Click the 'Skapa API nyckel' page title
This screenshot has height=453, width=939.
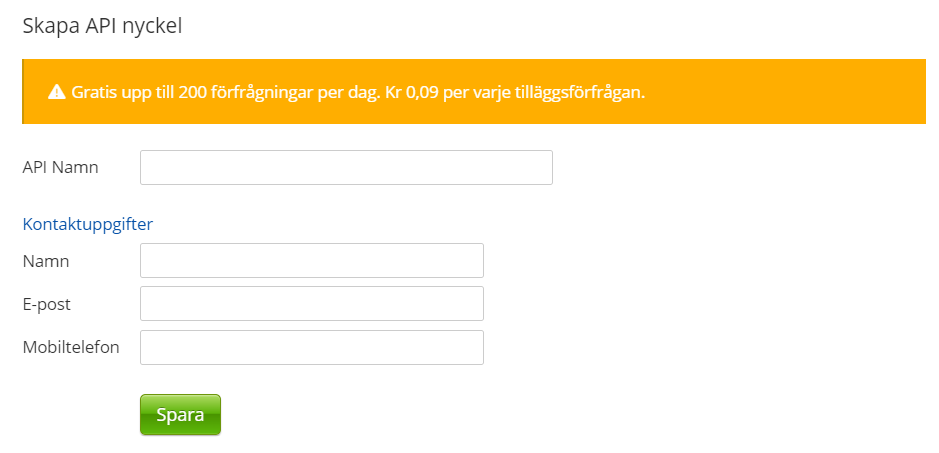click(102, 26)
